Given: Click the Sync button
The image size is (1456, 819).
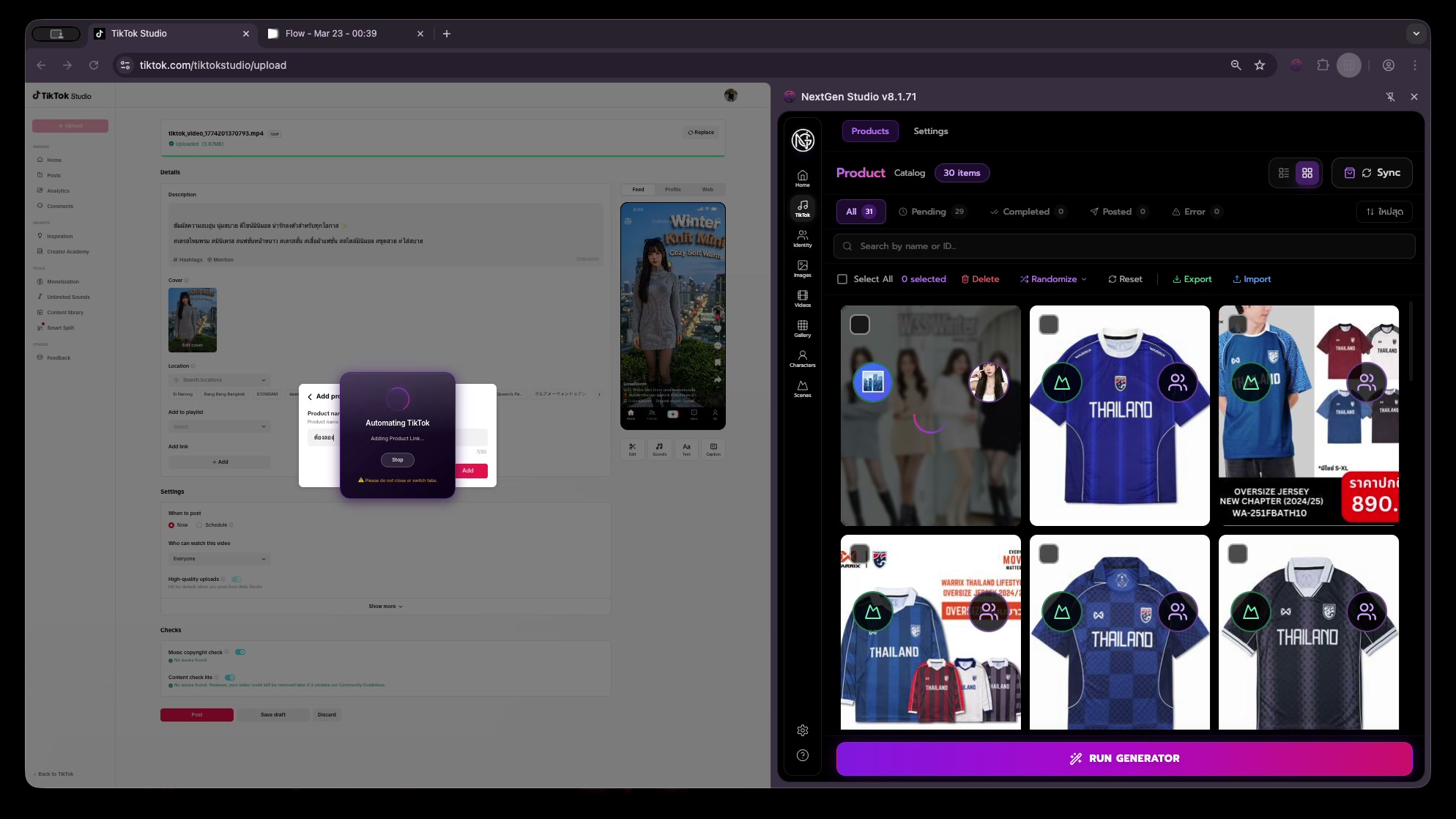Looking at the screenshot, I should (1372, 173).
